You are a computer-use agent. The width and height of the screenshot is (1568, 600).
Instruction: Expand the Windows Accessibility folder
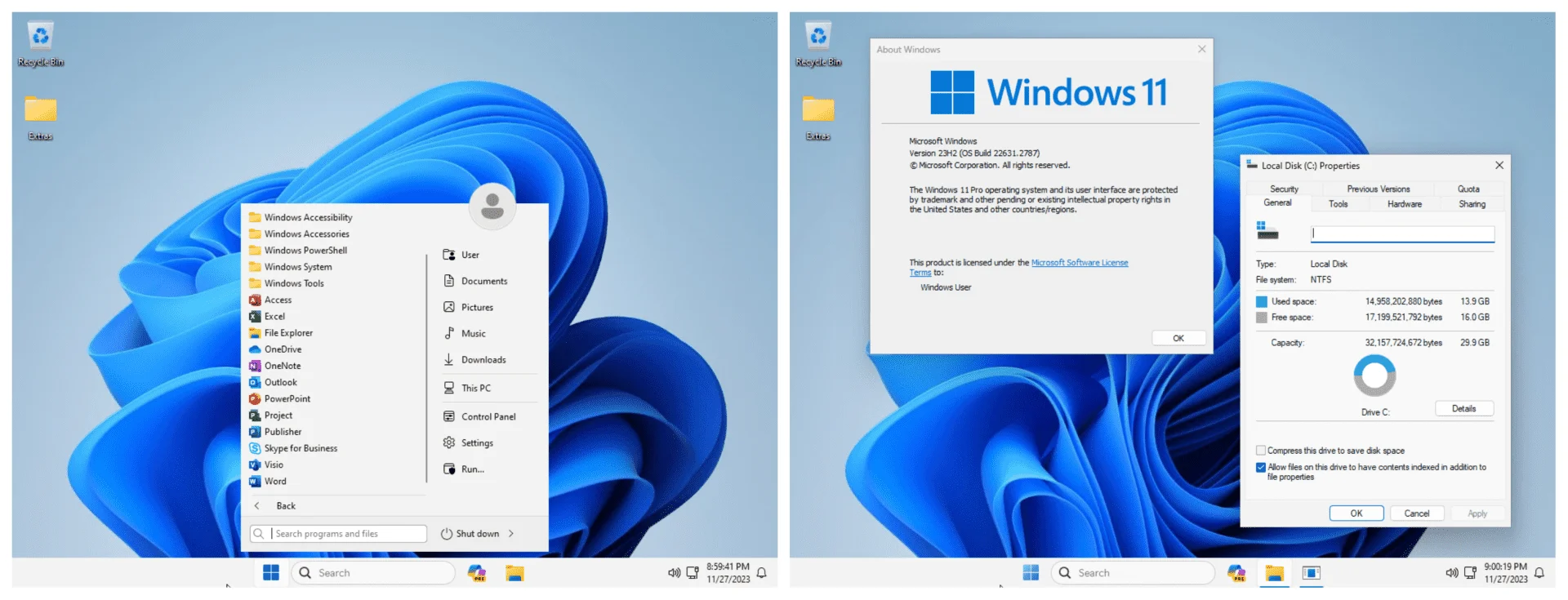click(x=301, y=217)
